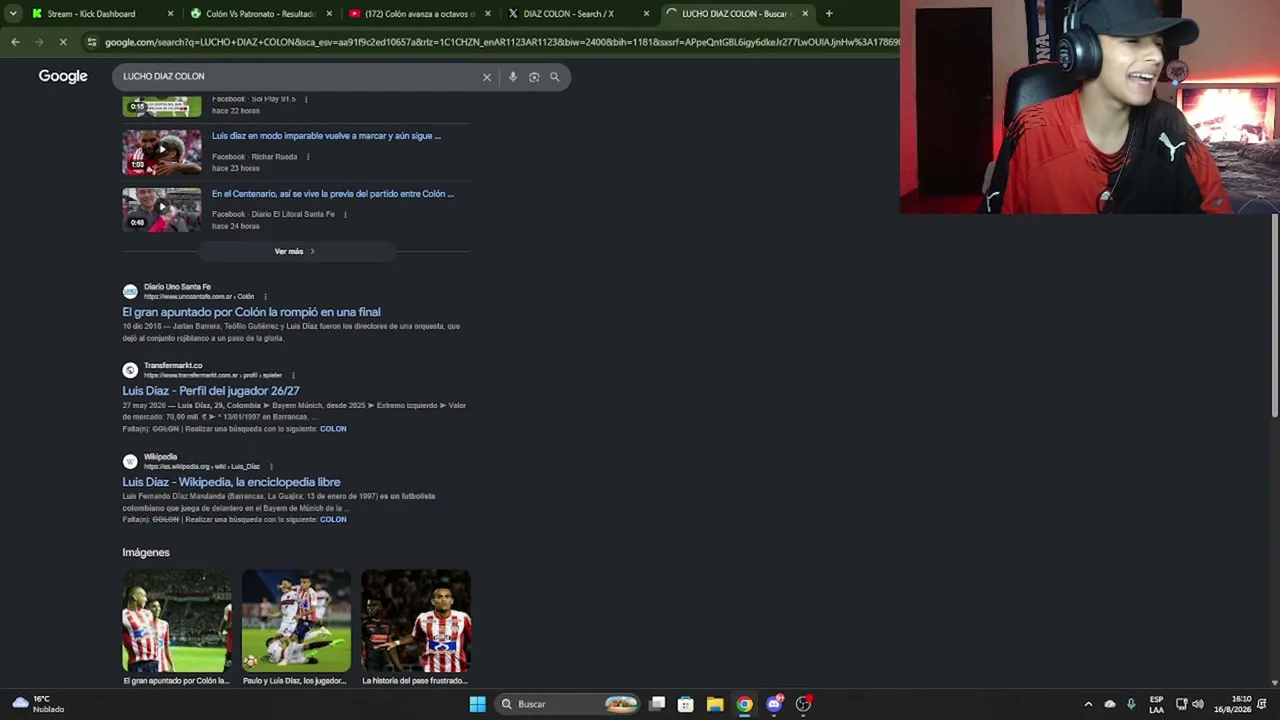The height and width of the screenshot is (720, 1280).
Task: Open 'En el Centenario, así se vive' link
Action: coord(333,194)
